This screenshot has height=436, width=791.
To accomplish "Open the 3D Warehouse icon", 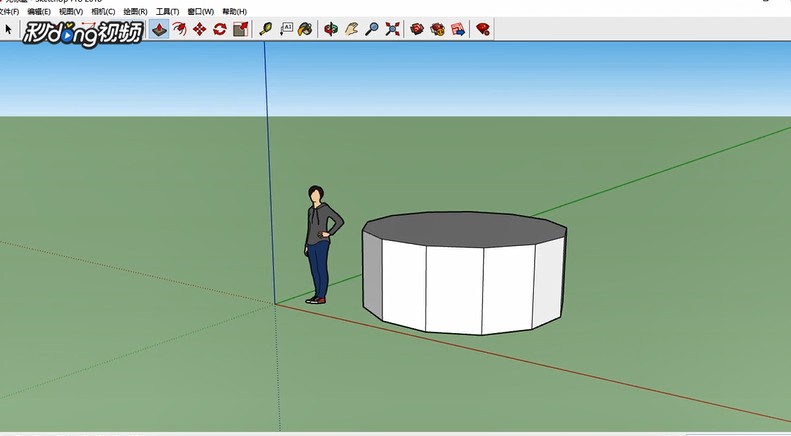I will [417, 29].
